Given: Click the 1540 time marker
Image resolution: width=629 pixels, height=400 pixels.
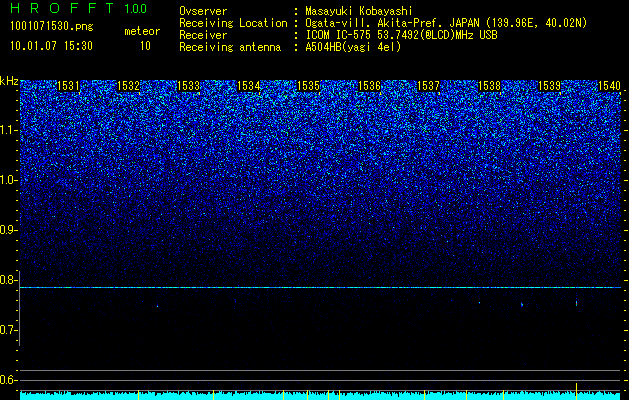Looking at the screenshot, I should click(609, 86).
